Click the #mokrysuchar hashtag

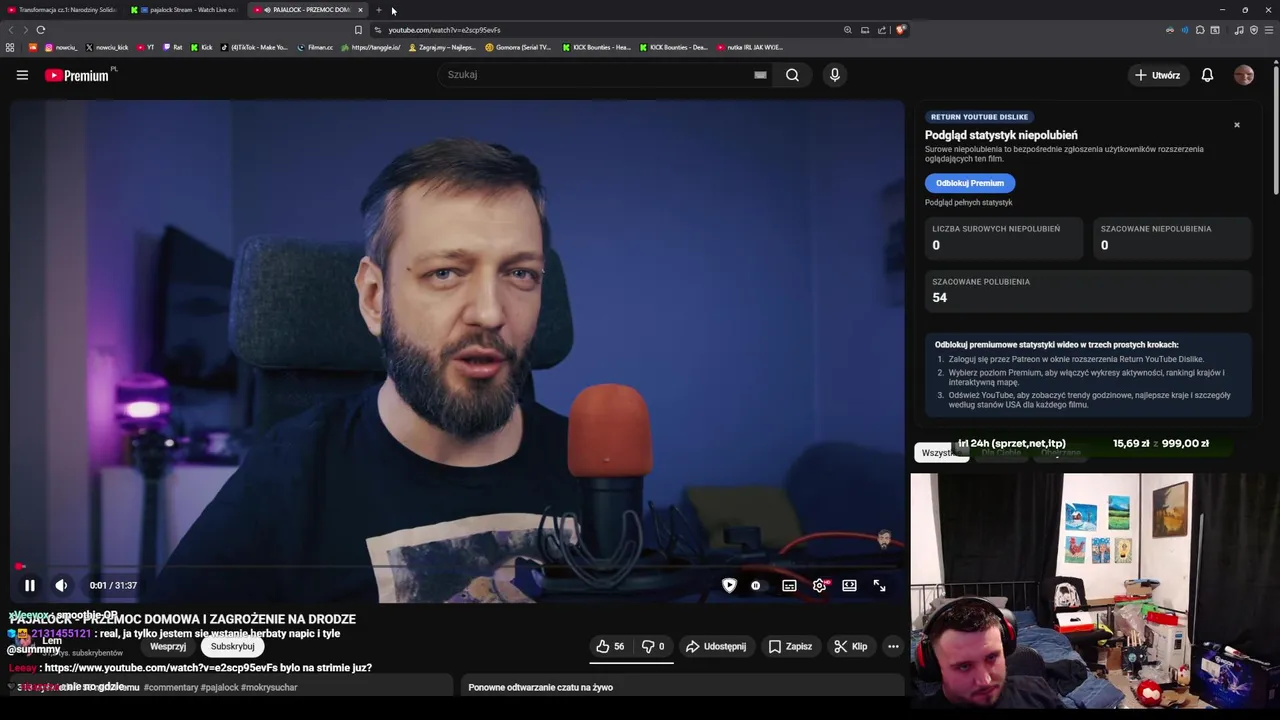pyautogui.click(x=269, y=688)
